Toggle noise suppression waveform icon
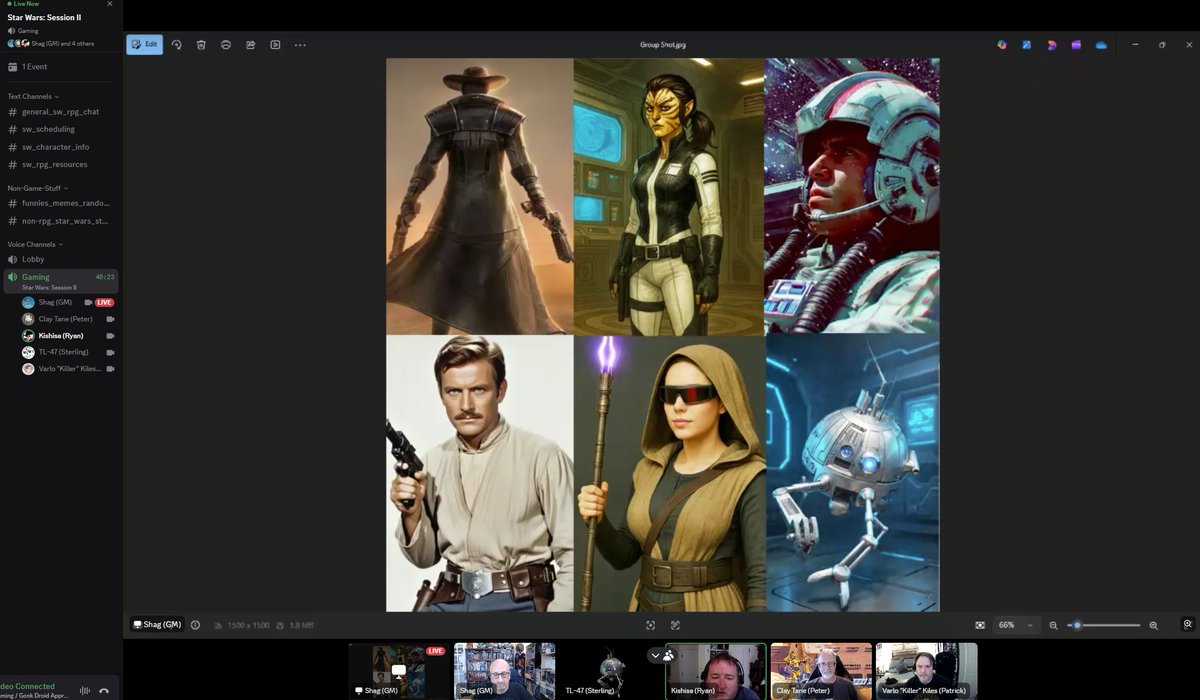 click(x=85, y=691)
